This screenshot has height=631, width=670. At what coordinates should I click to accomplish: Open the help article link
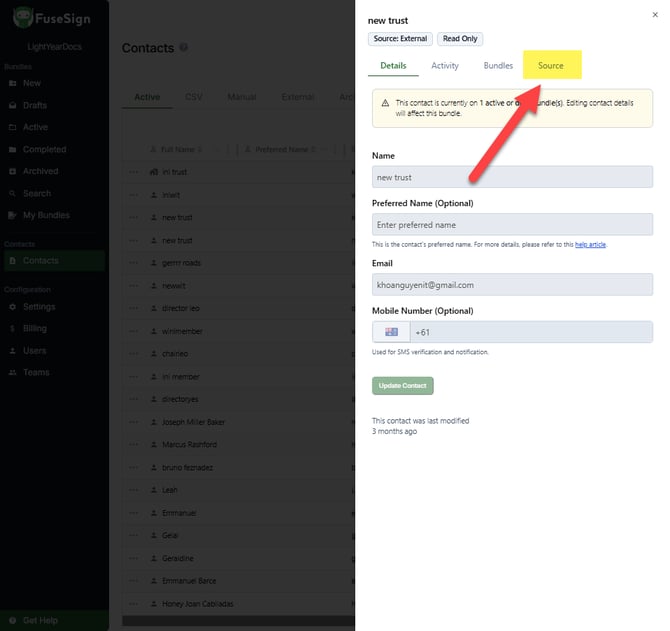click(590, 244)
